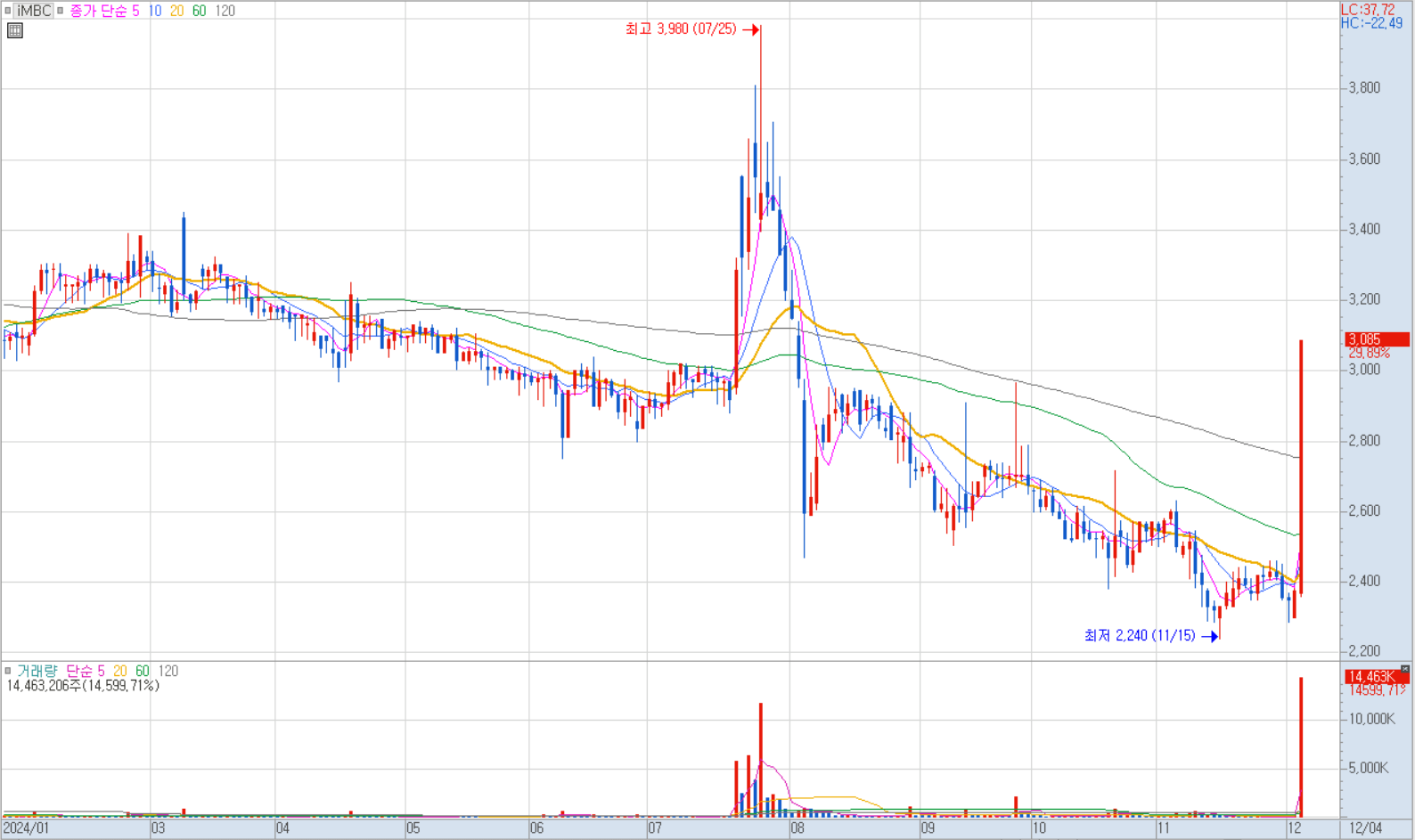Viewport: 1415px width, 840px height.
Task: Click the 거래량 volume indicator label
Action: tap(37, 671)
